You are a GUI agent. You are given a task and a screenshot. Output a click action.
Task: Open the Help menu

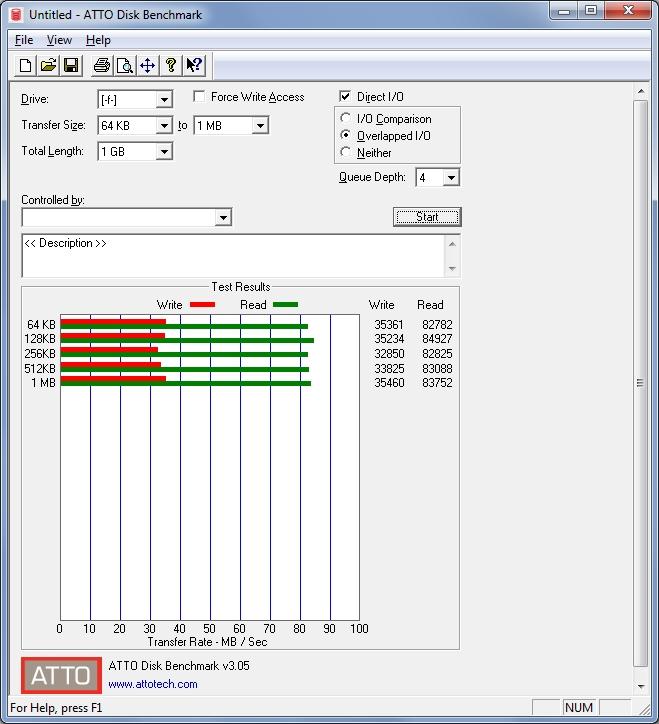98,40
